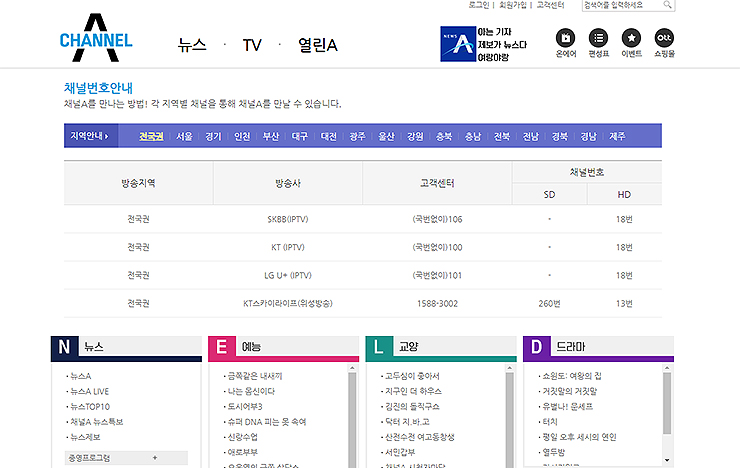The width and height of the screenshot is (740, 468).
Task: Open the 김진의 돌직구쇼 program link
Action: tap(412, 406)
